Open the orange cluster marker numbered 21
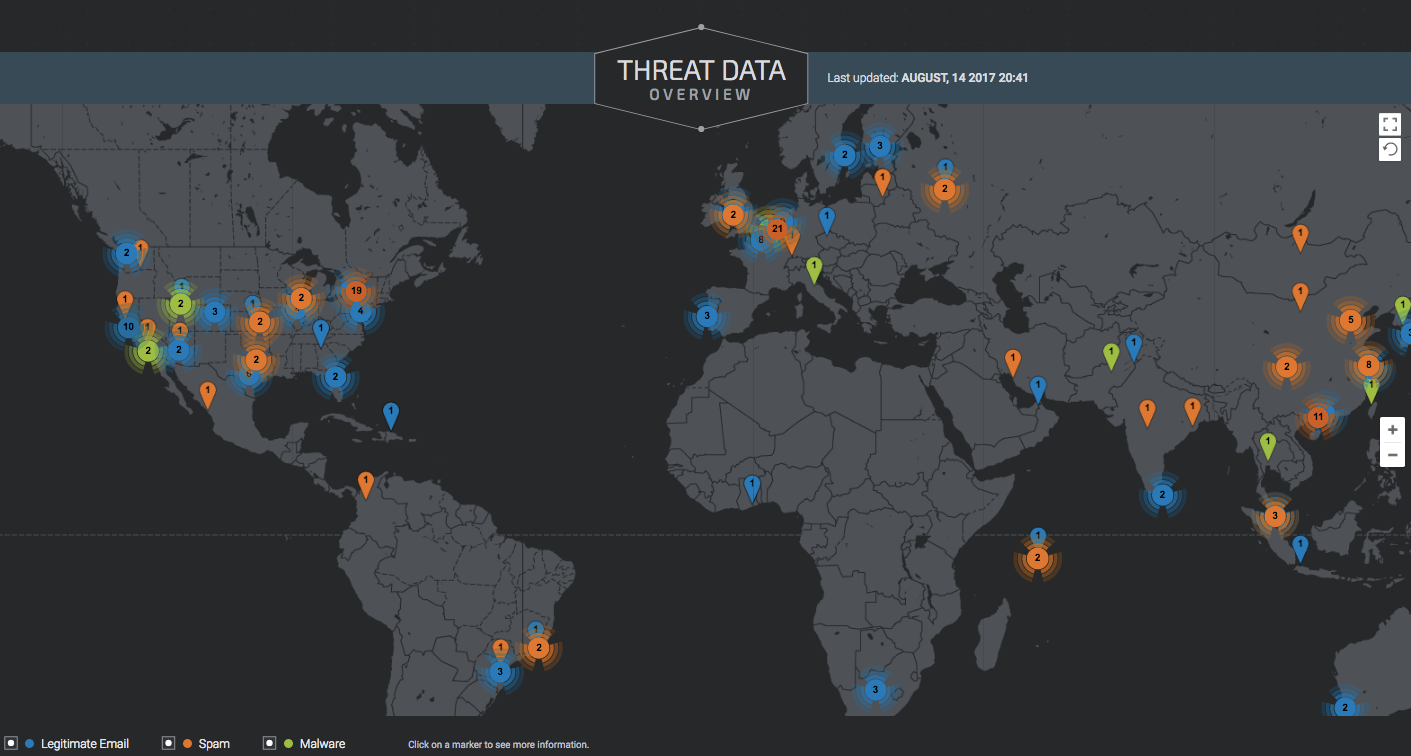 click(776, 228)
